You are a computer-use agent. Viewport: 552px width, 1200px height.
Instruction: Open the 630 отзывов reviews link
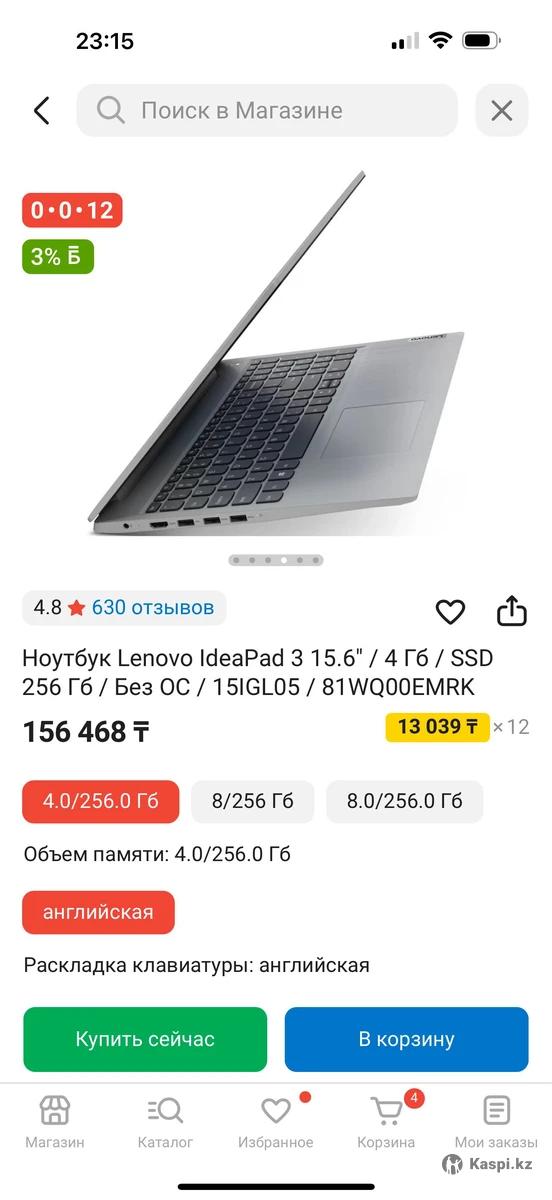click(153, 607)
